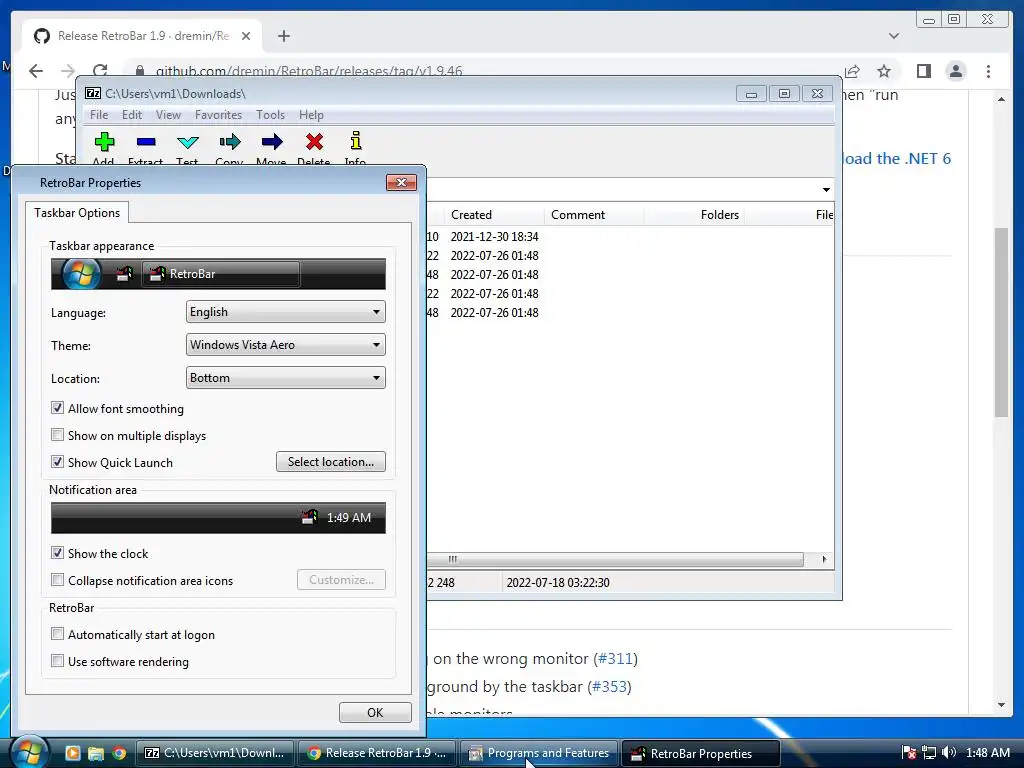Click Chrome's back arrow

36,71
